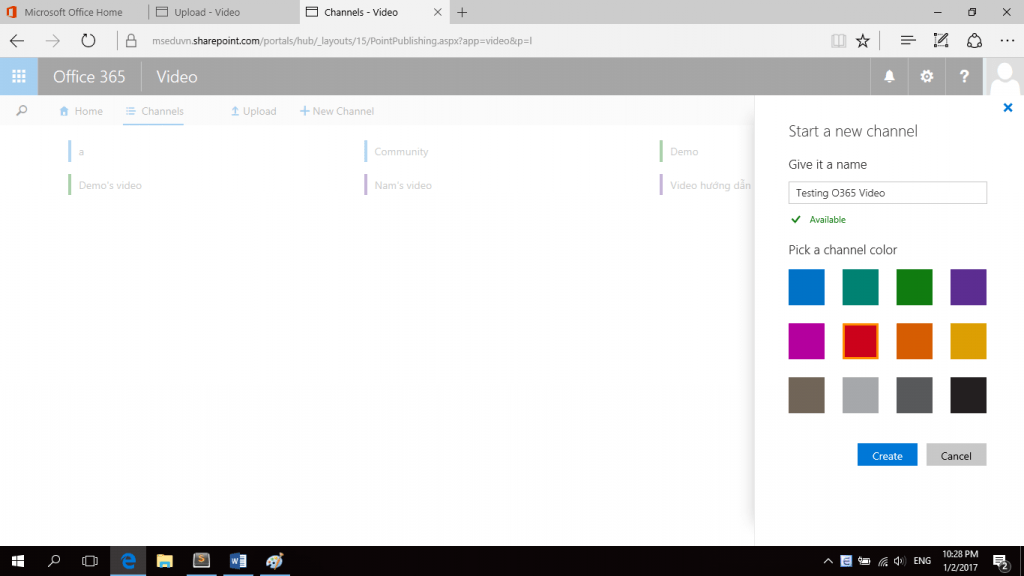Open the Office 365 app launcher grid
The image size is (1024, 576).
19,76
